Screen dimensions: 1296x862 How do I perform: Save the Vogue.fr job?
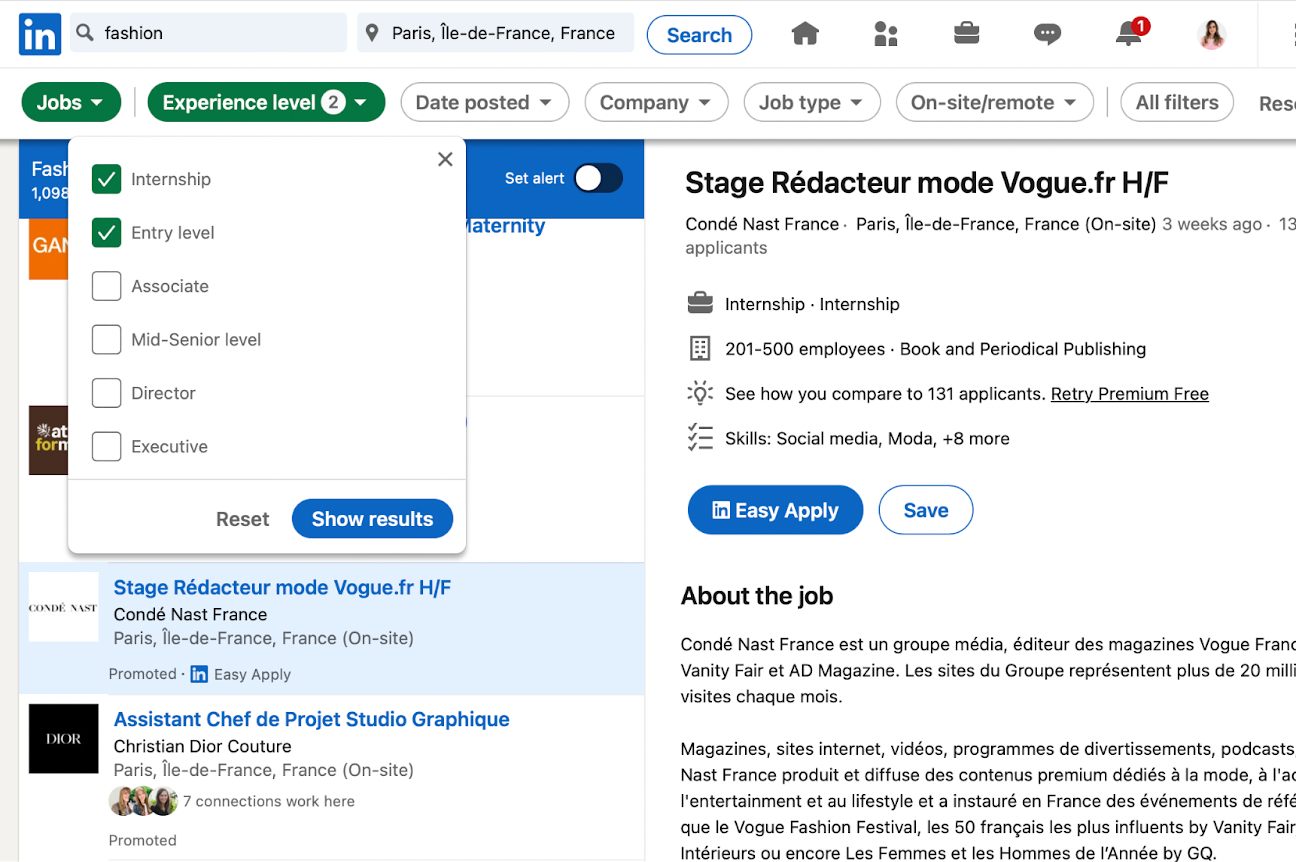click(926, 510)
